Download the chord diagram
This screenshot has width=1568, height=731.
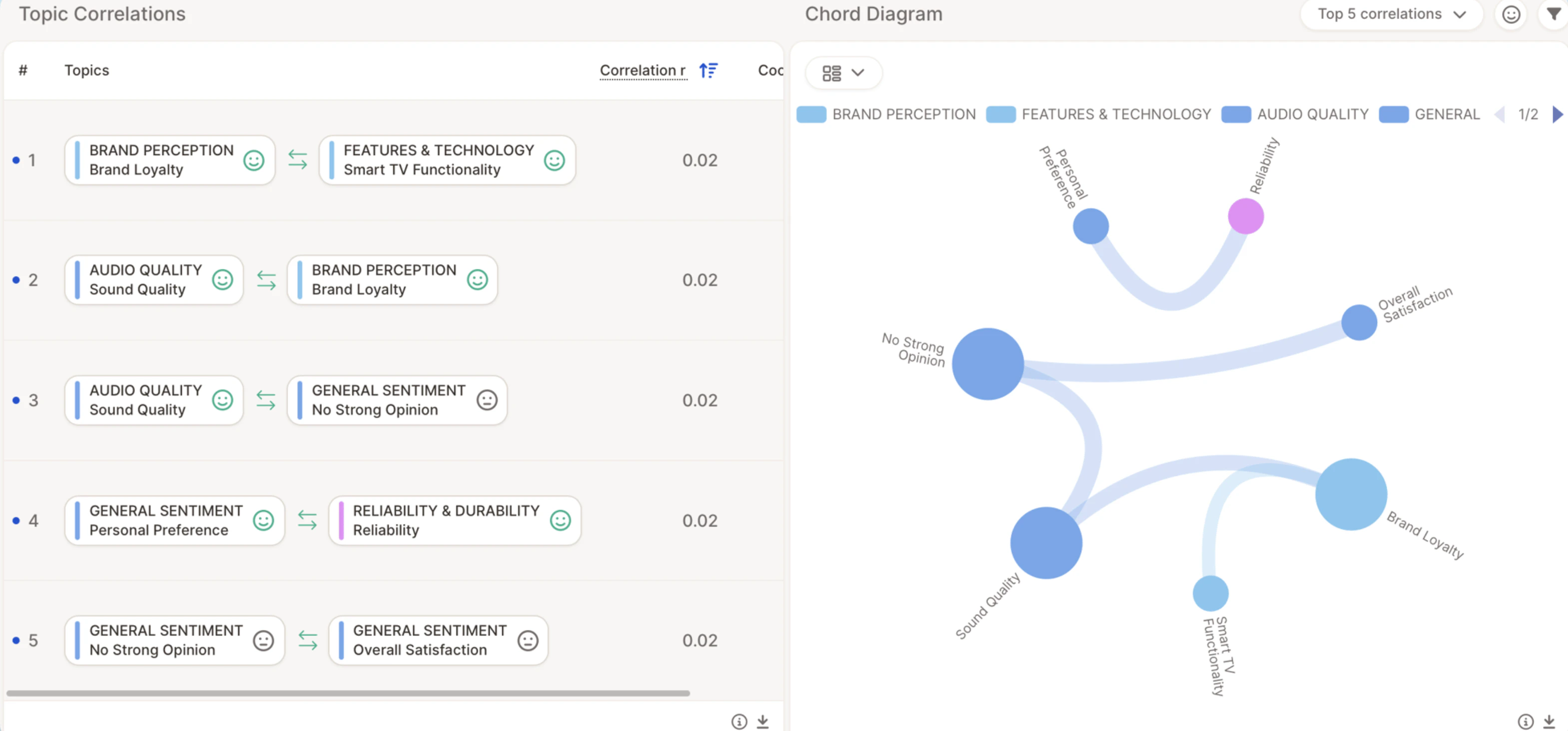(1549, 722)
